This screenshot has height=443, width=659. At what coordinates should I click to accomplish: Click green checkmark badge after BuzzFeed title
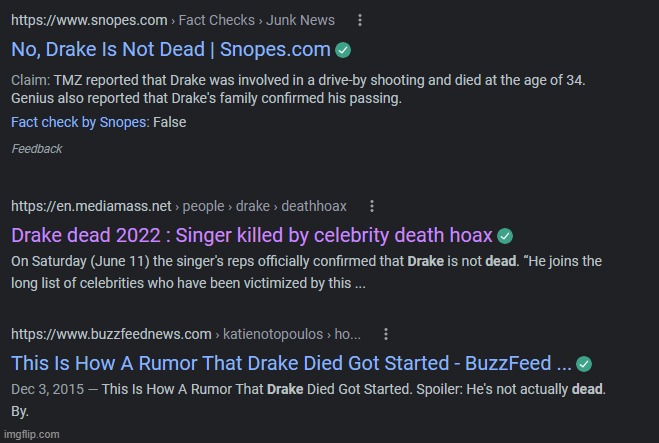(x=584, y=364)
